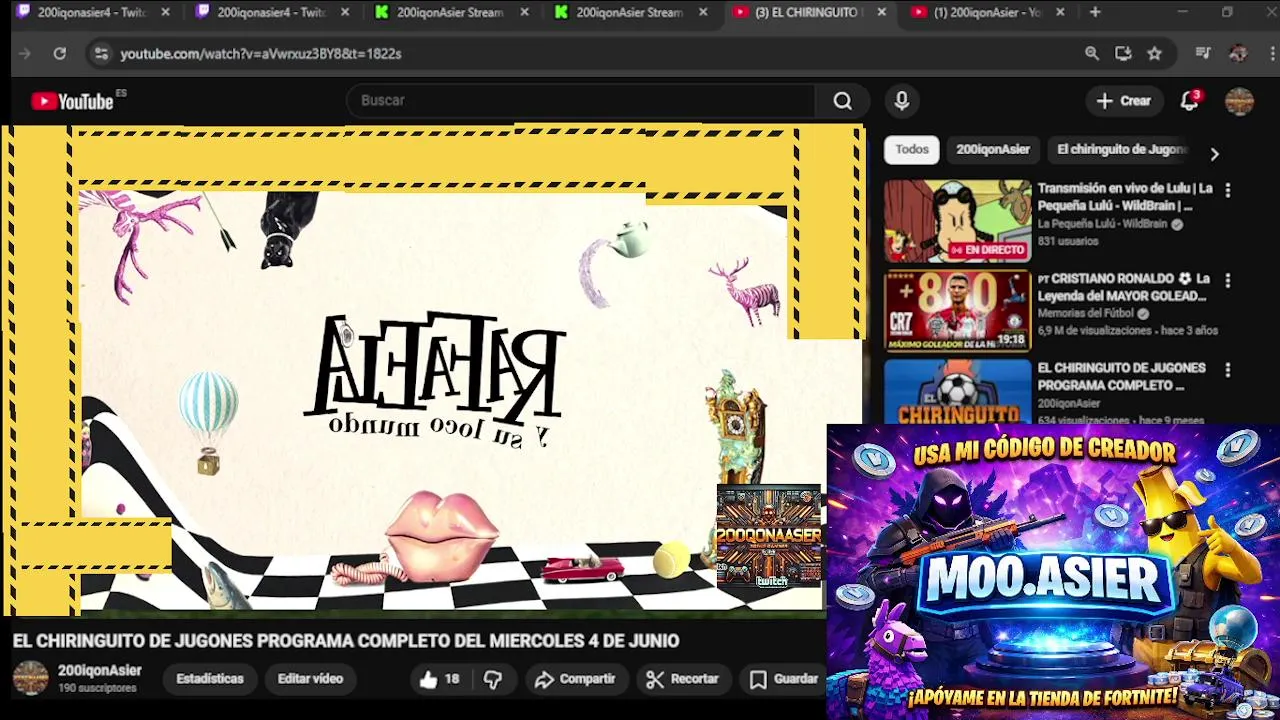Open the Estadísticas button
Screen dimensions: 1280x720
click(x=209, y=679)
